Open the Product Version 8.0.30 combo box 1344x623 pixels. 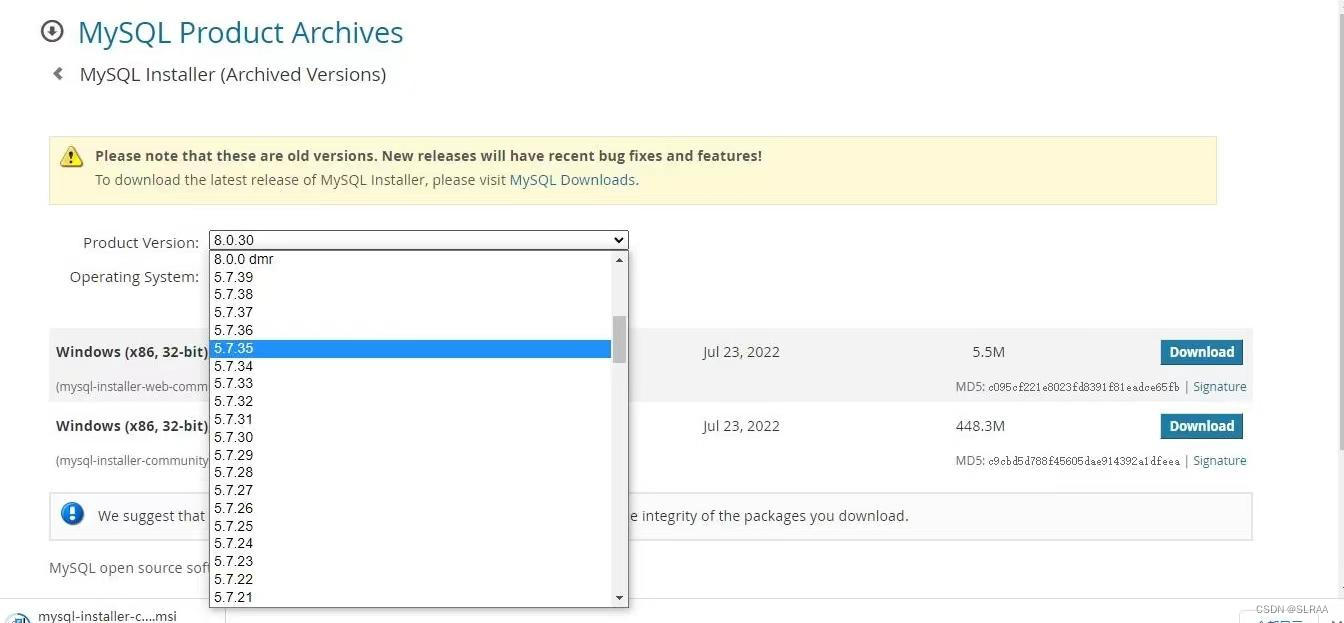point(419,240)
